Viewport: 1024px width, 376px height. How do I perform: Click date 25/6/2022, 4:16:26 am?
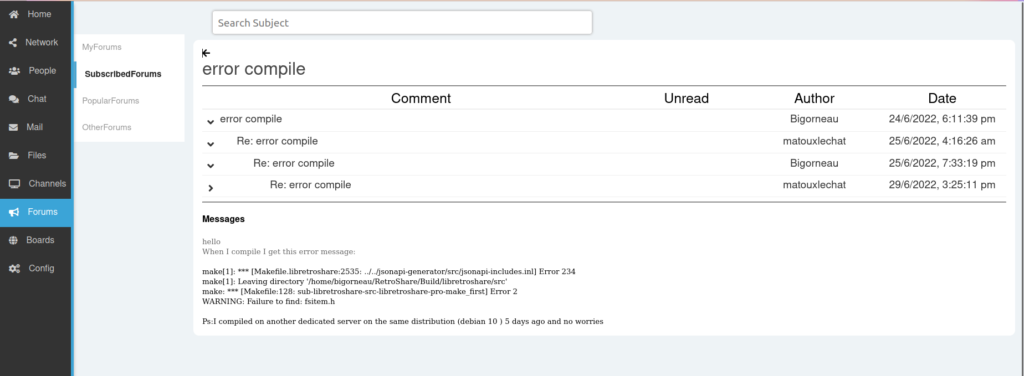(942, 141)
